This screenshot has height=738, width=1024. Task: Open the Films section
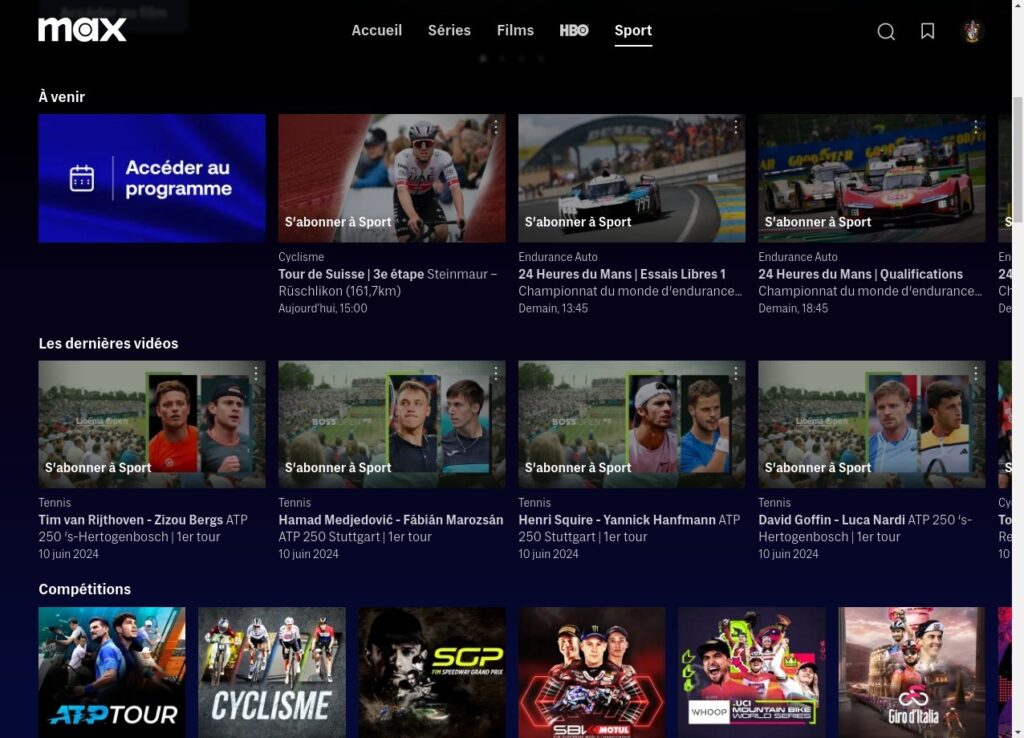[x=515, y=30]
